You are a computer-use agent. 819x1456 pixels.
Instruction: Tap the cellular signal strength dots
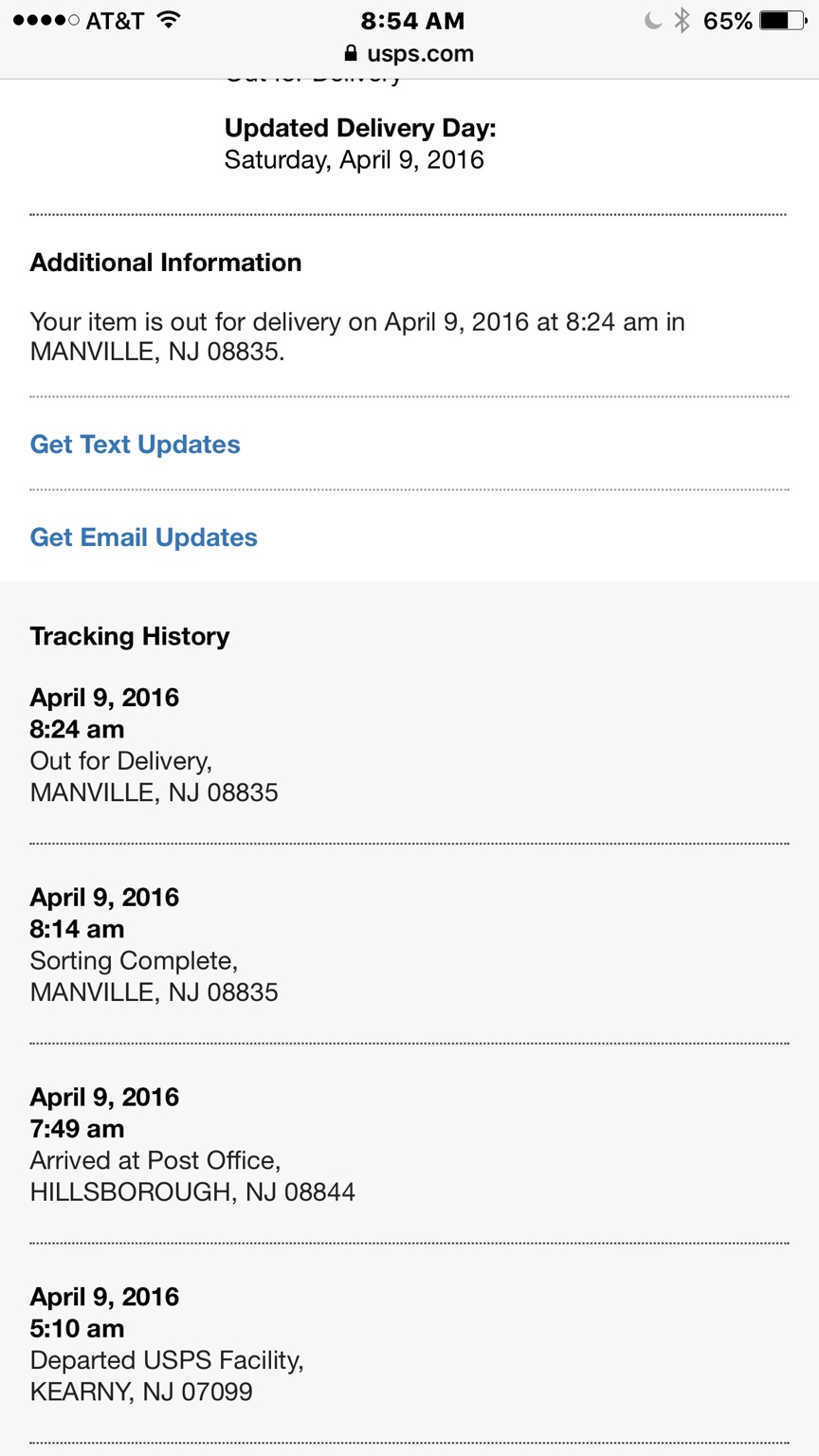(x=45, y=21)
